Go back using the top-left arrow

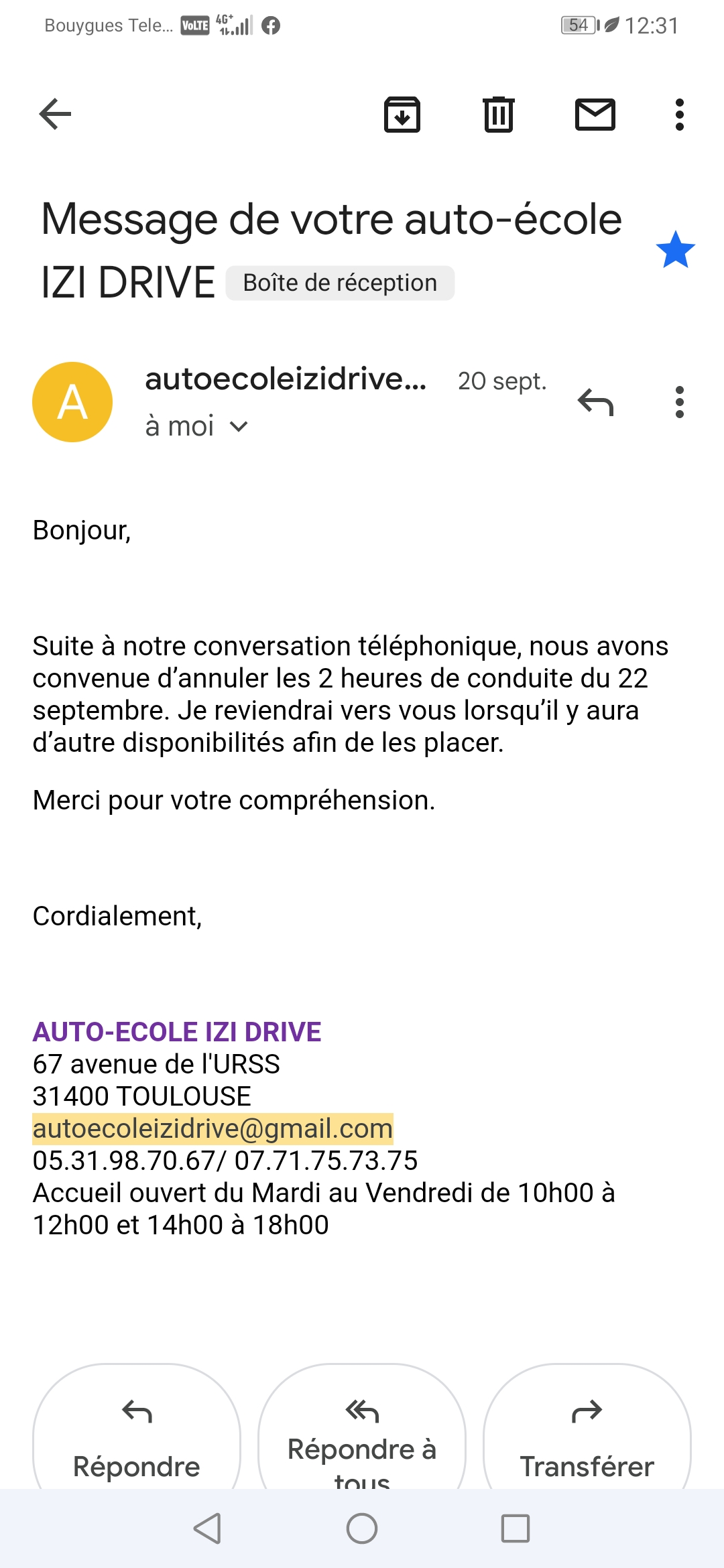click(x=55, y=114)
